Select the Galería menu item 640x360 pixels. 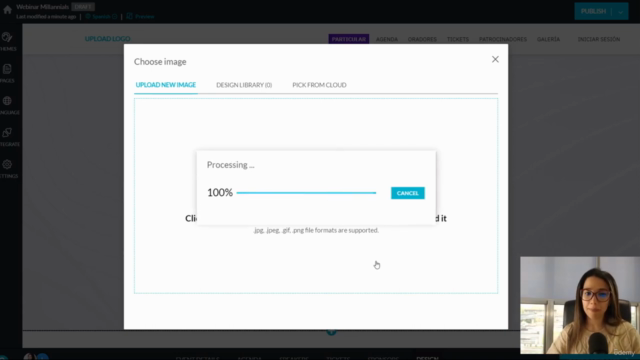tap(548, 39)
